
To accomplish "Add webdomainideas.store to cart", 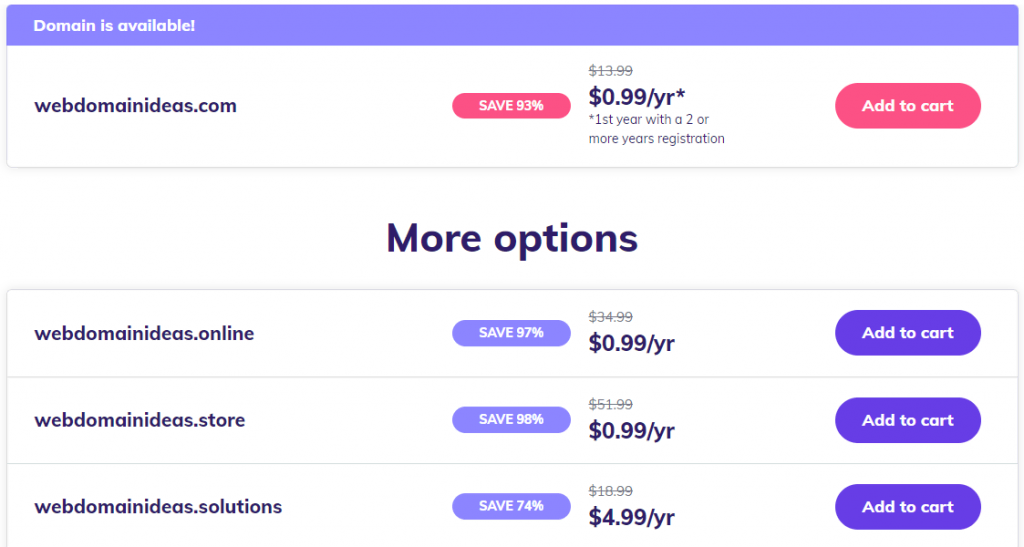I will [x=907, y=420].
